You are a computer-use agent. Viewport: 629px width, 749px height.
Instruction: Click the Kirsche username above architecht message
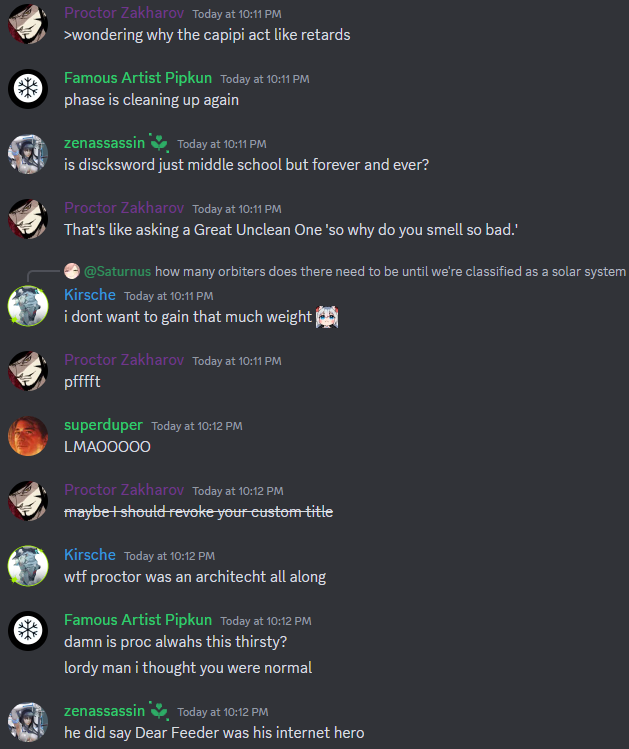click(90, 555)
